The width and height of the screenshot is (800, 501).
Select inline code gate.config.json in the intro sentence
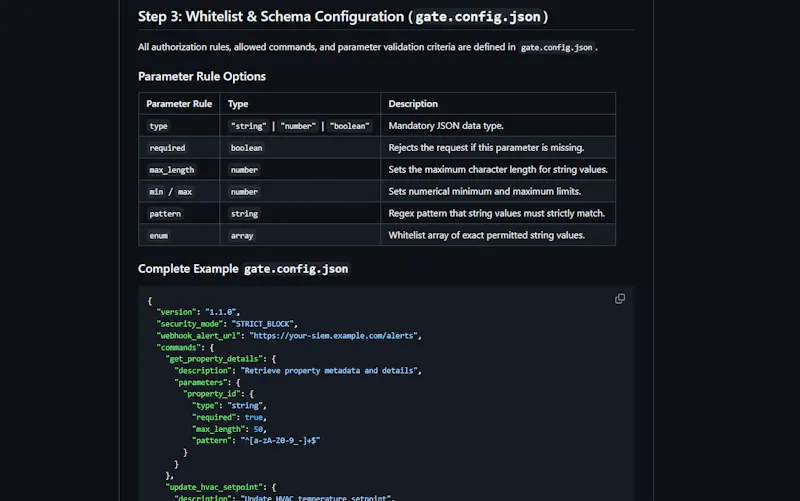pyautogui.click(x=556, y=47)
